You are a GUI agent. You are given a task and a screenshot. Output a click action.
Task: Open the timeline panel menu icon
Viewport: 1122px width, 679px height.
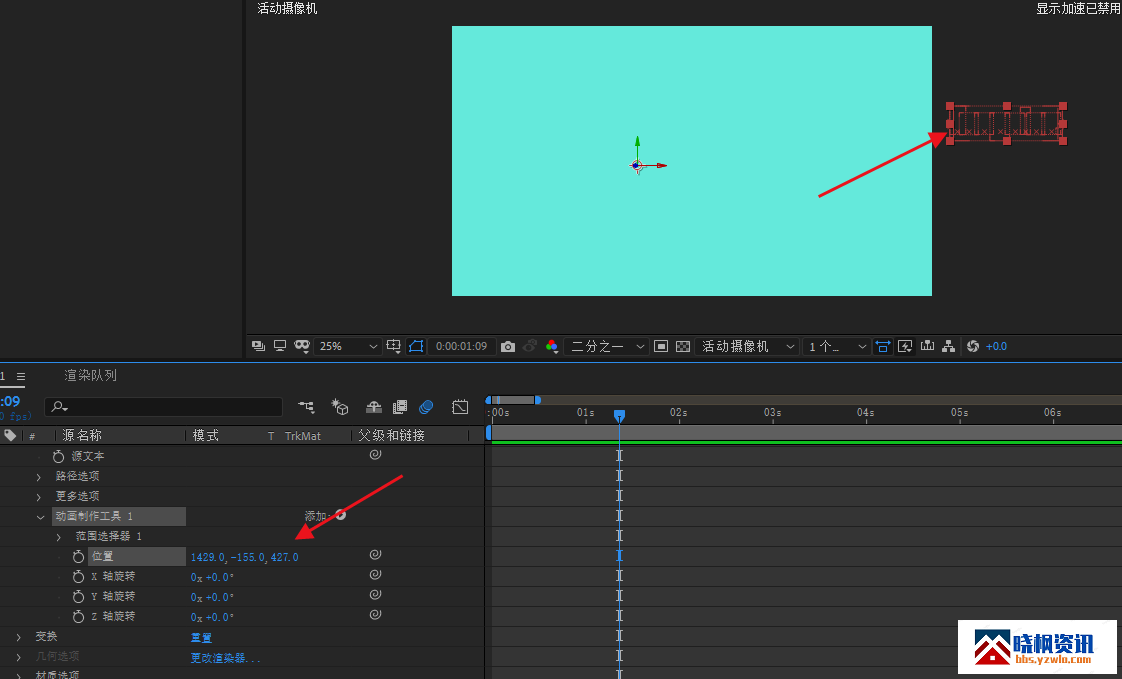(x=21, y=376)
